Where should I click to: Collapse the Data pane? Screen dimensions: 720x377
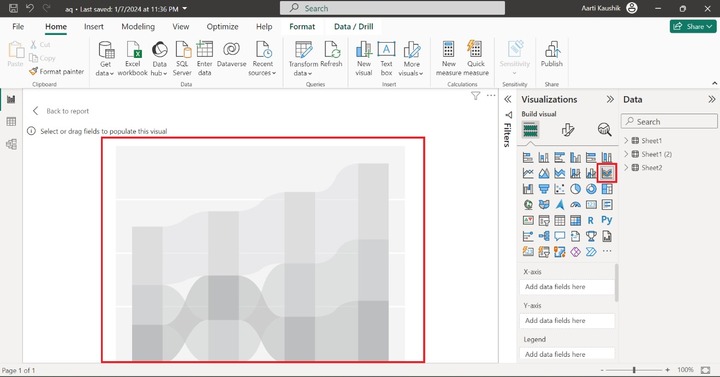point(711,99)
